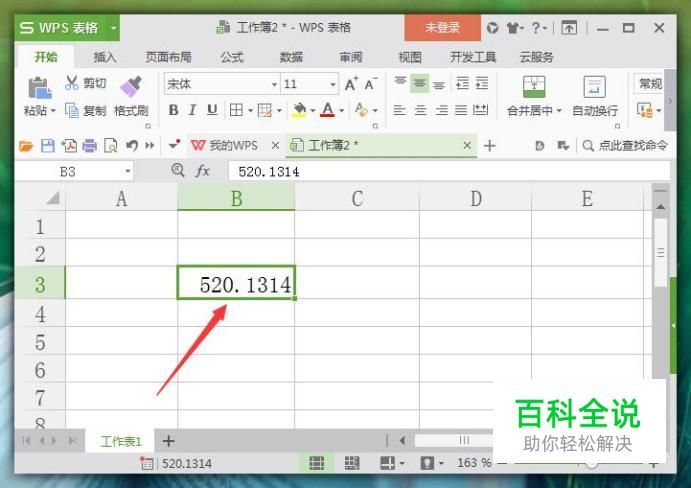This screenshot has height=488, width=691.
Task: Expand the fill color dropdown arrow
Action: (312, 110)
